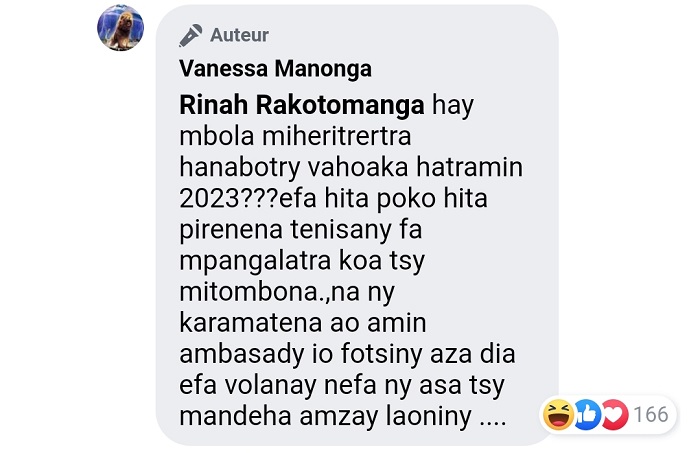This screenshot has width=700, height=453.
Task: Click the laughing Haha reaction emoji
Action: coord(558,415)
